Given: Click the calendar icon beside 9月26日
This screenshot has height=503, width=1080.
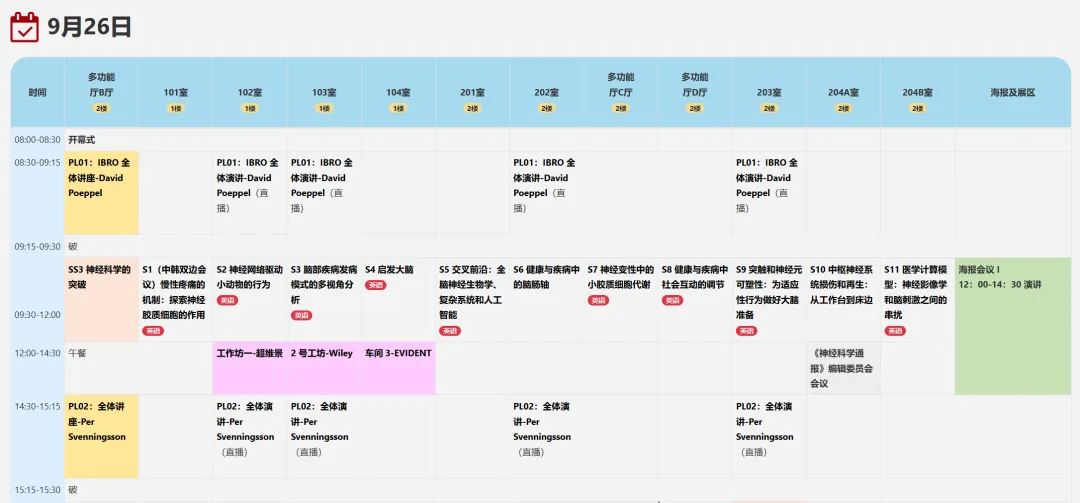Looking at the screenshot, I should 24,27.
